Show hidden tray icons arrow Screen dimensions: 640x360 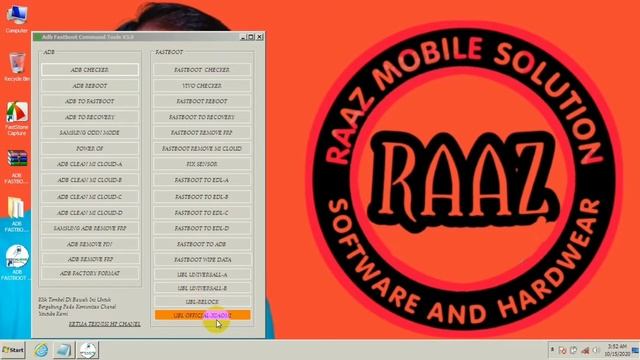[552, 350]
